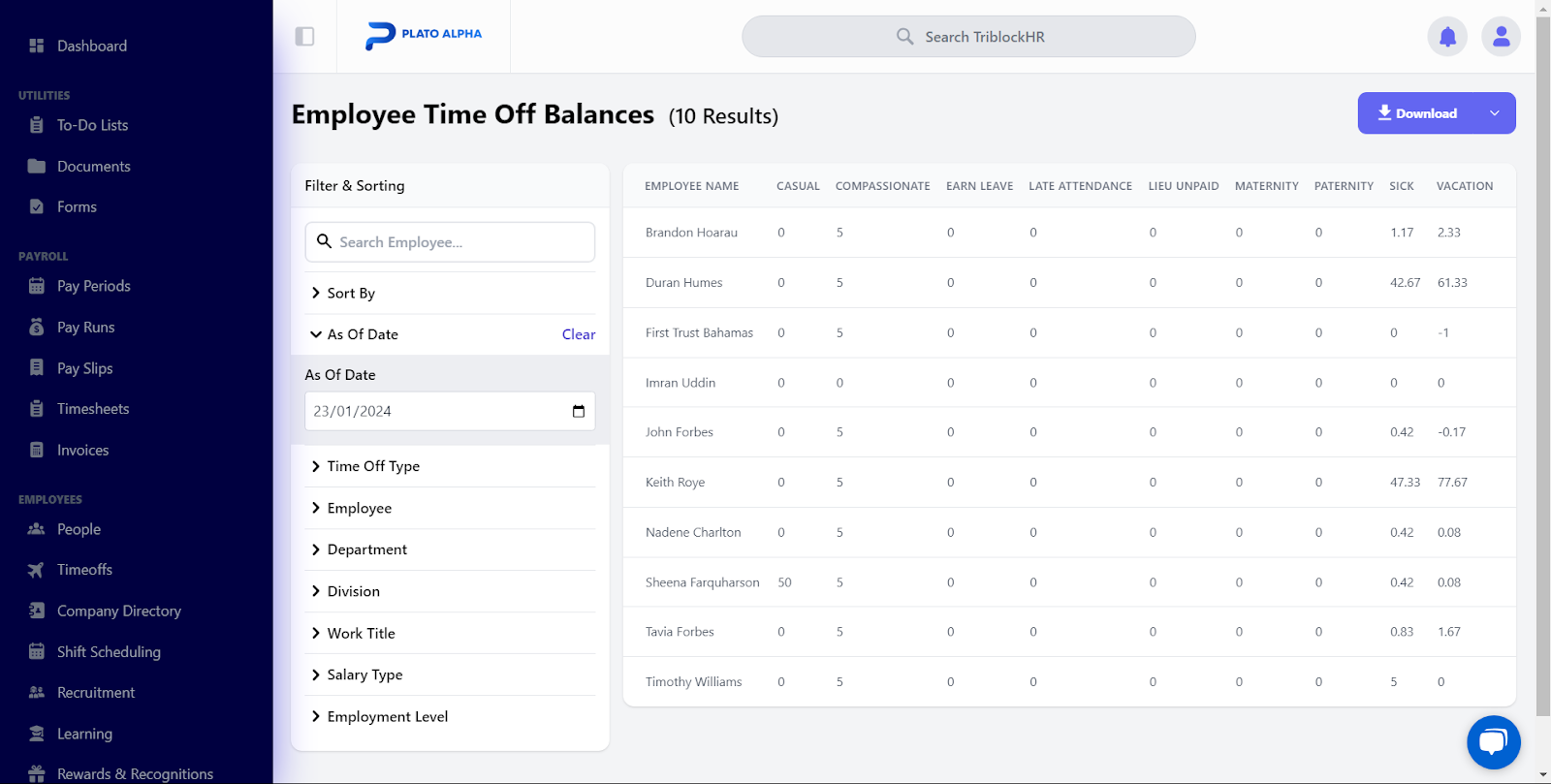The width and height of the screenshot is (1551, 784).
Task: Open the chat support bubble
Action: (1494, 742)
